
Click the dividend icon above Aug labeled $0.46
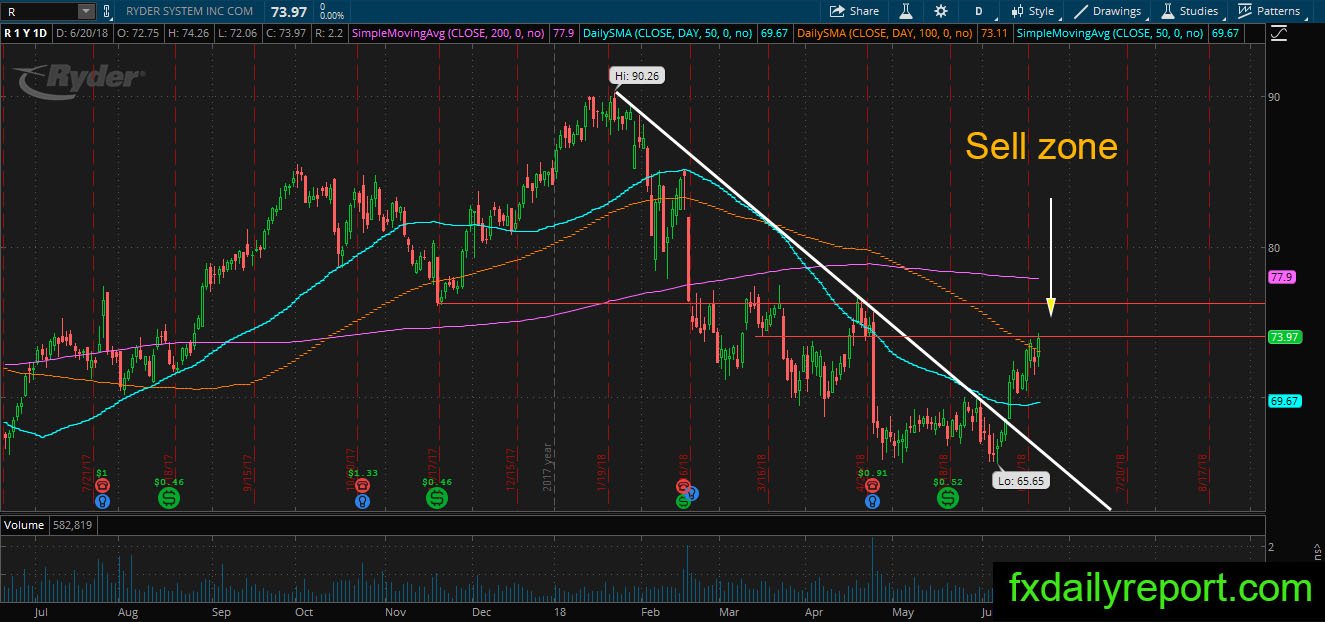pyautogui.click(x=169, y=497)
